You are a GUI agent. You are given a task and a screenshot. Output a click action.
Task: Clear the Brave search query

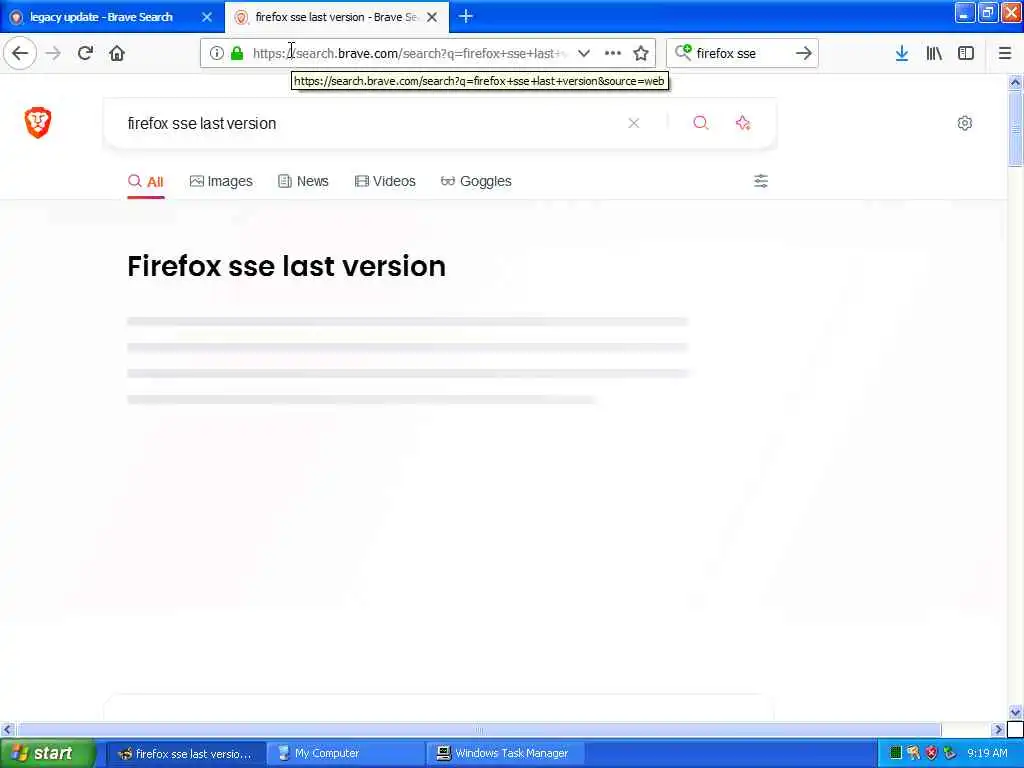633,123
